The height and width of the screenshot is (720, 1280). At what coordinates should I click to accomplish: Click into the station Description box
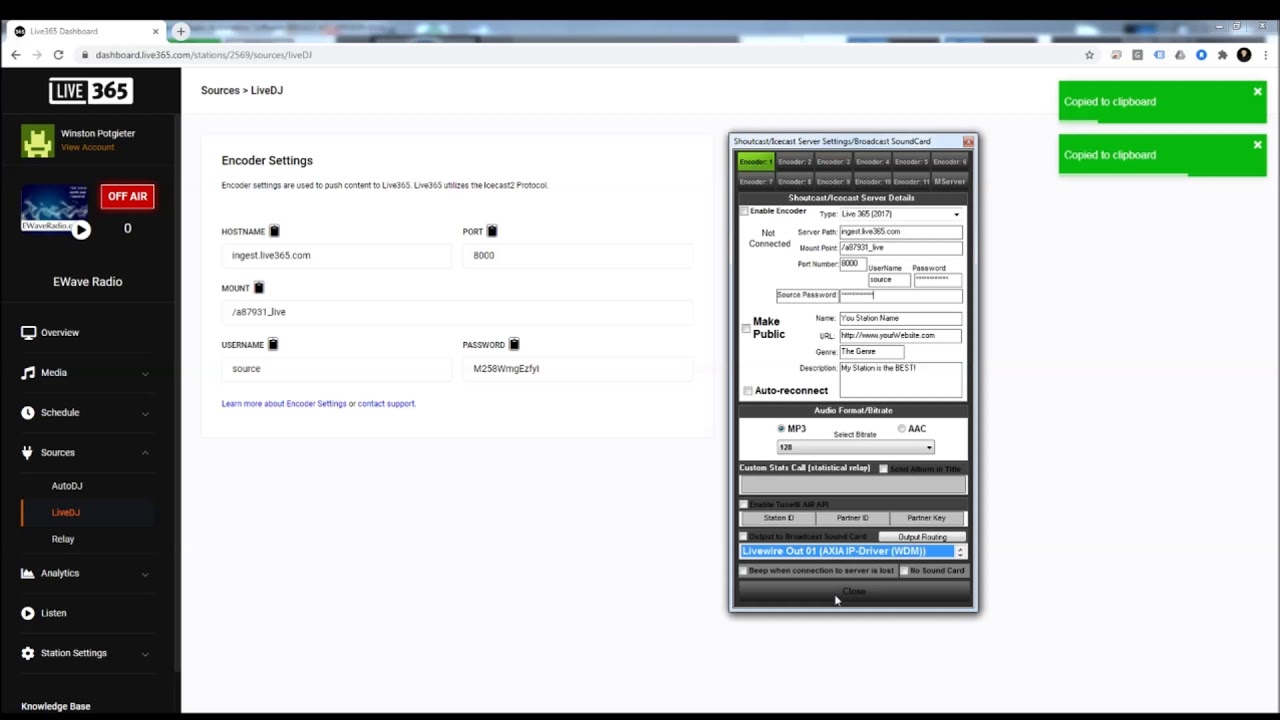pos(900,380)
